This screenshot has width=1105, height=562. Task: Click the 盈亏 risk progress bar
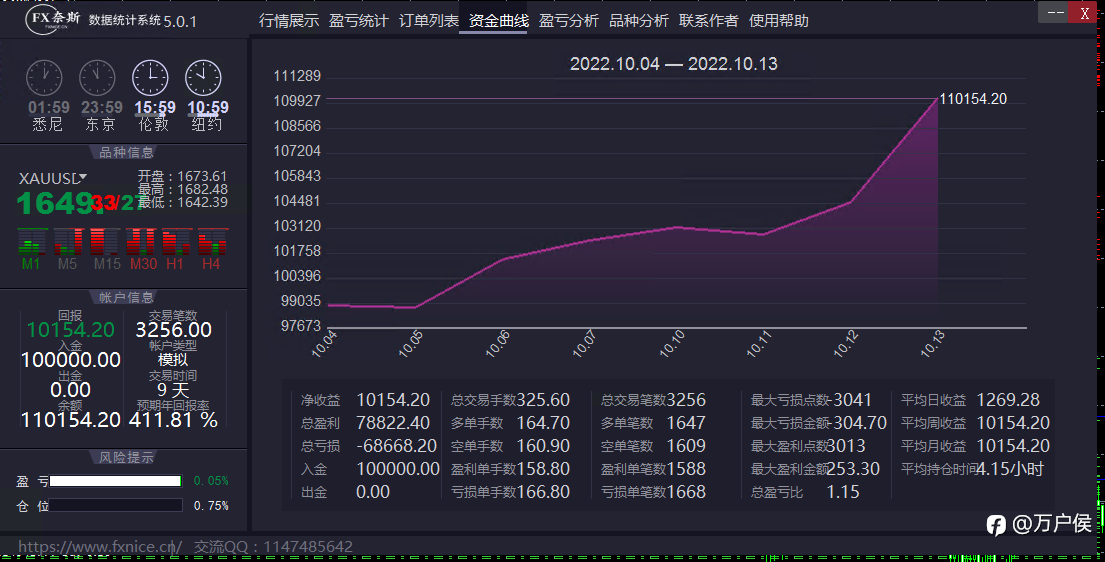[116, 481]
